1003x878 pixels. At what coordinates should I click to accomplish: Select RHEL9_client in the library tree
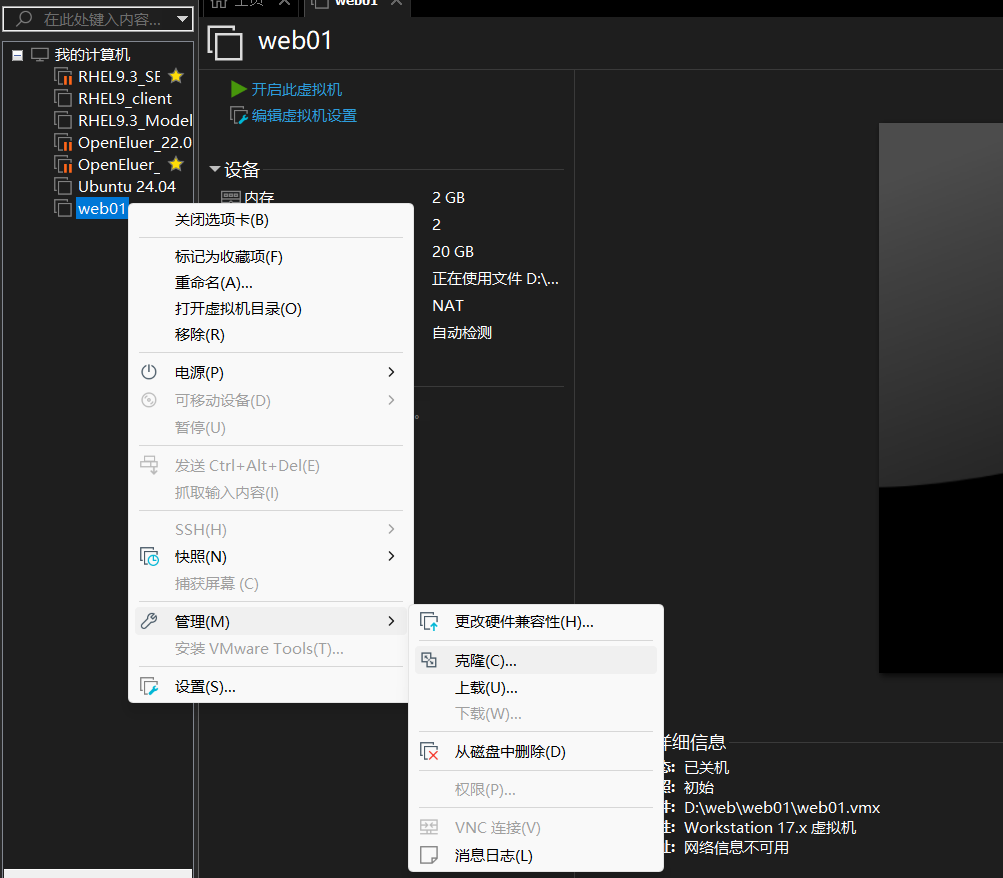pos(125,98)
